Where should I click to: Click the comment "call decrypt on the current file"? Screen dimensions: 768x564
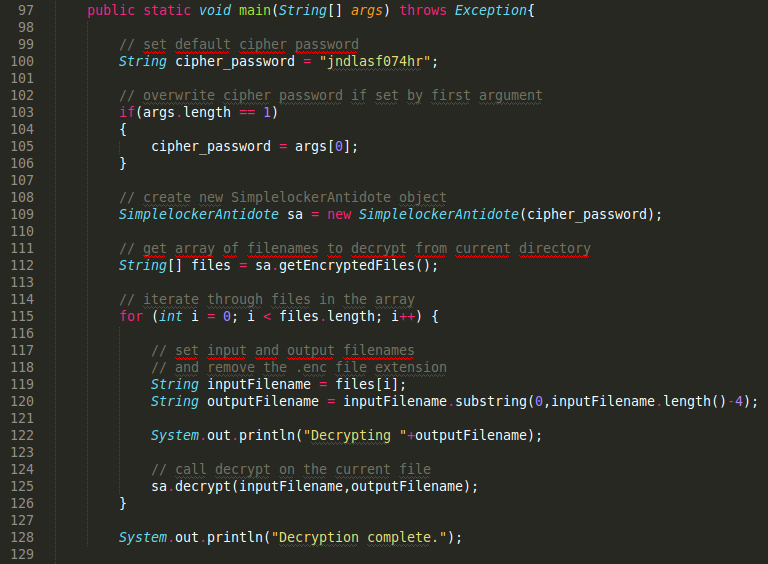coord(302,469)
